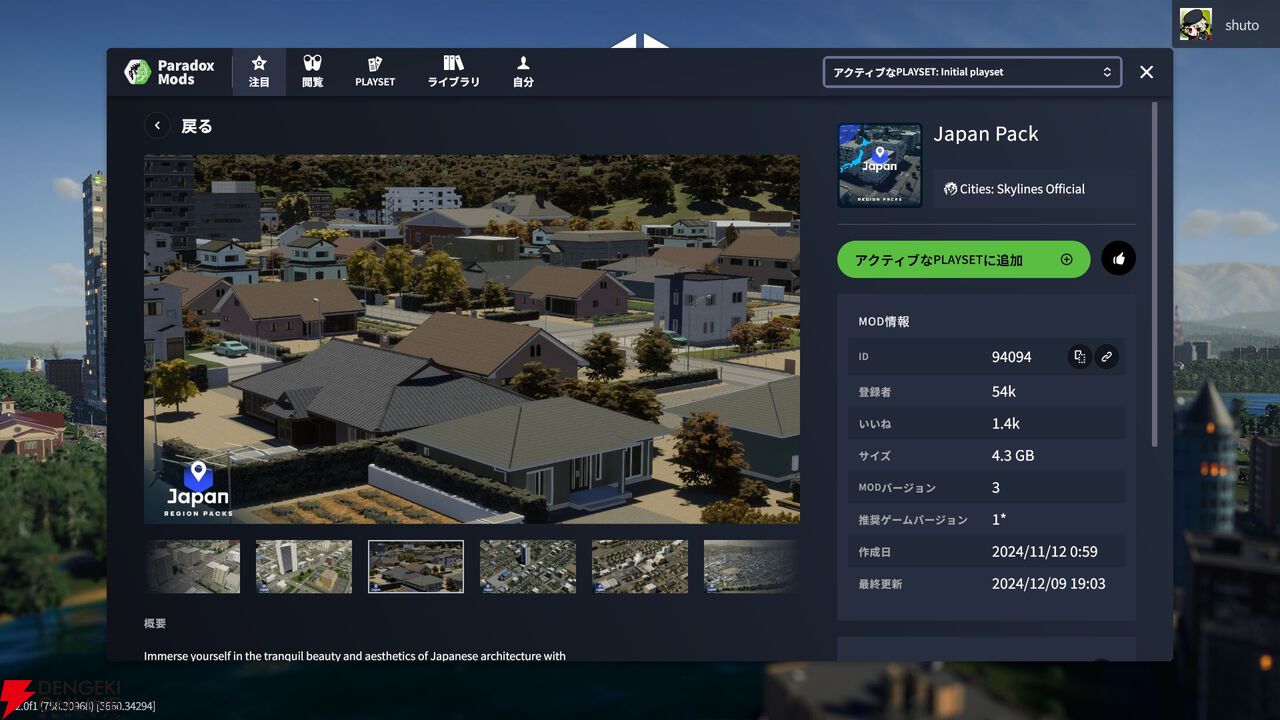Go to the ライブラリ library tab

click(x=454, y=72)
